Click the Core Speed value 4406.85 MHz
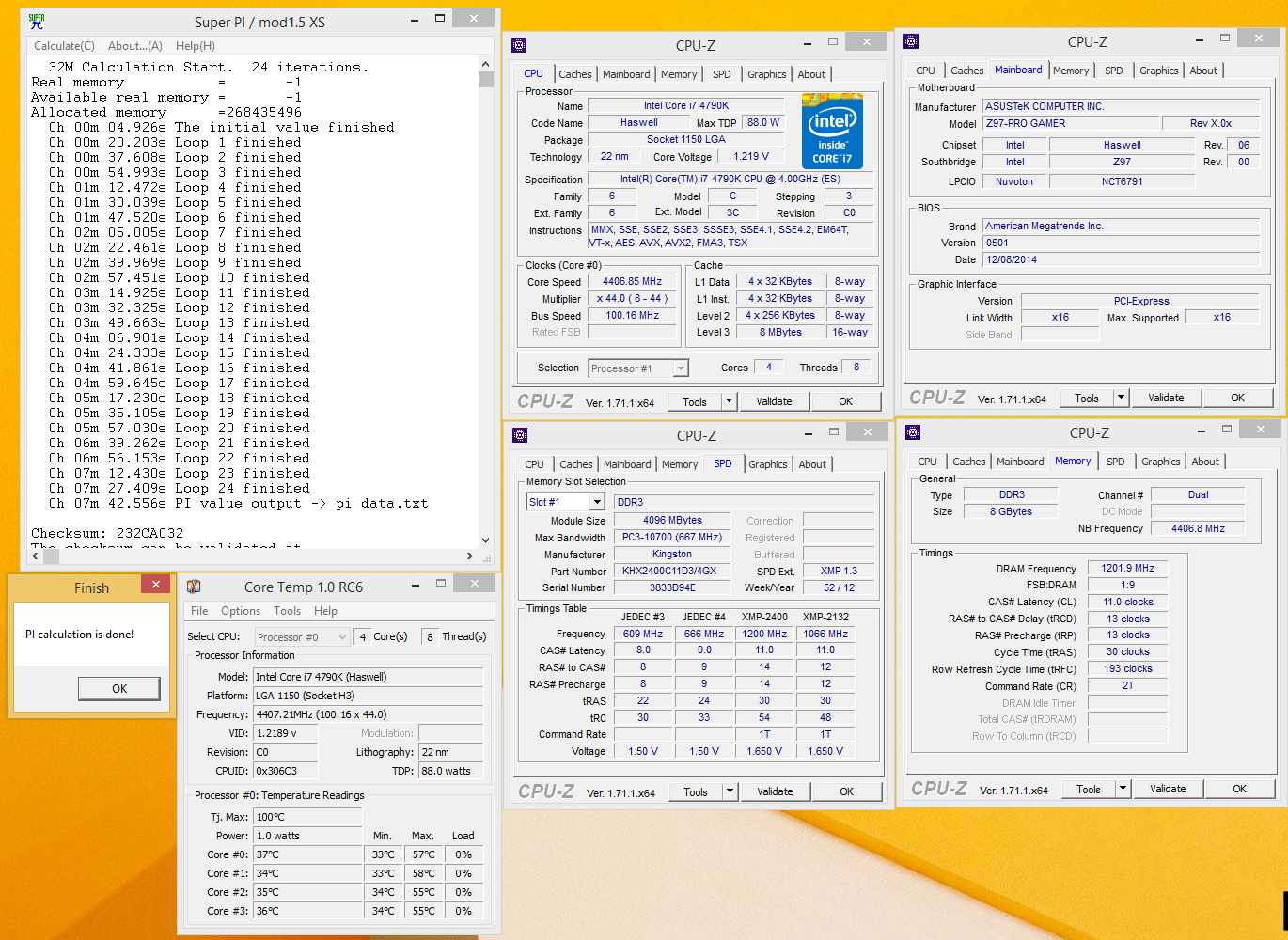Viewport: 1288px width, 940px height. point(632,281)
